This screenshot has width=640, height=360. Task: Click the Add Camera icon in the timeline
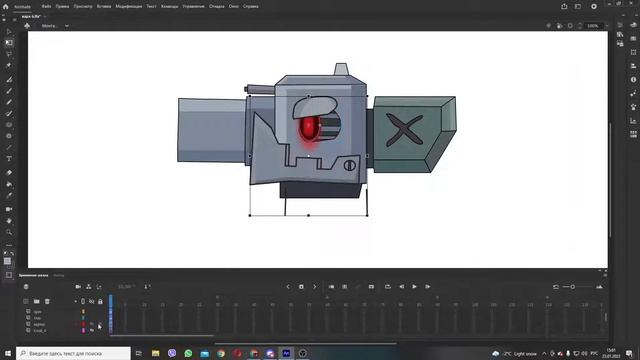coord(78,287)
